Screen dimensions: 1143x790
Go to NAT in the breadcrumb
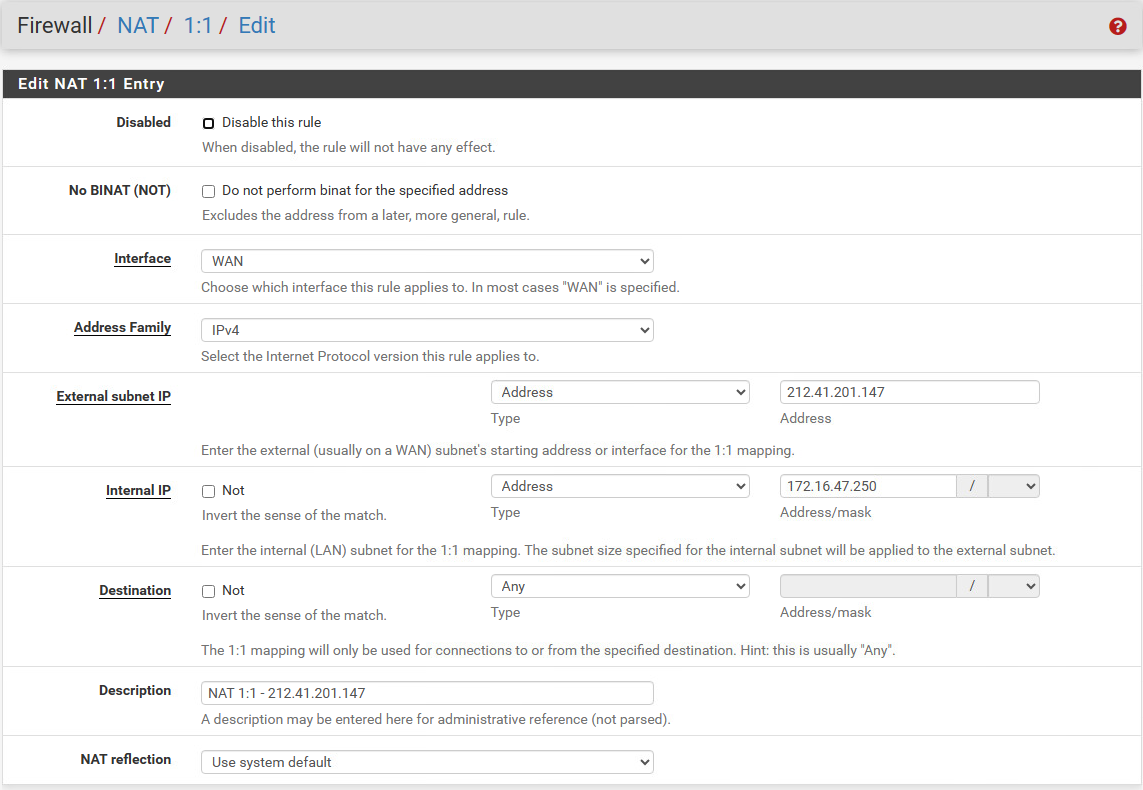[138, 26]
